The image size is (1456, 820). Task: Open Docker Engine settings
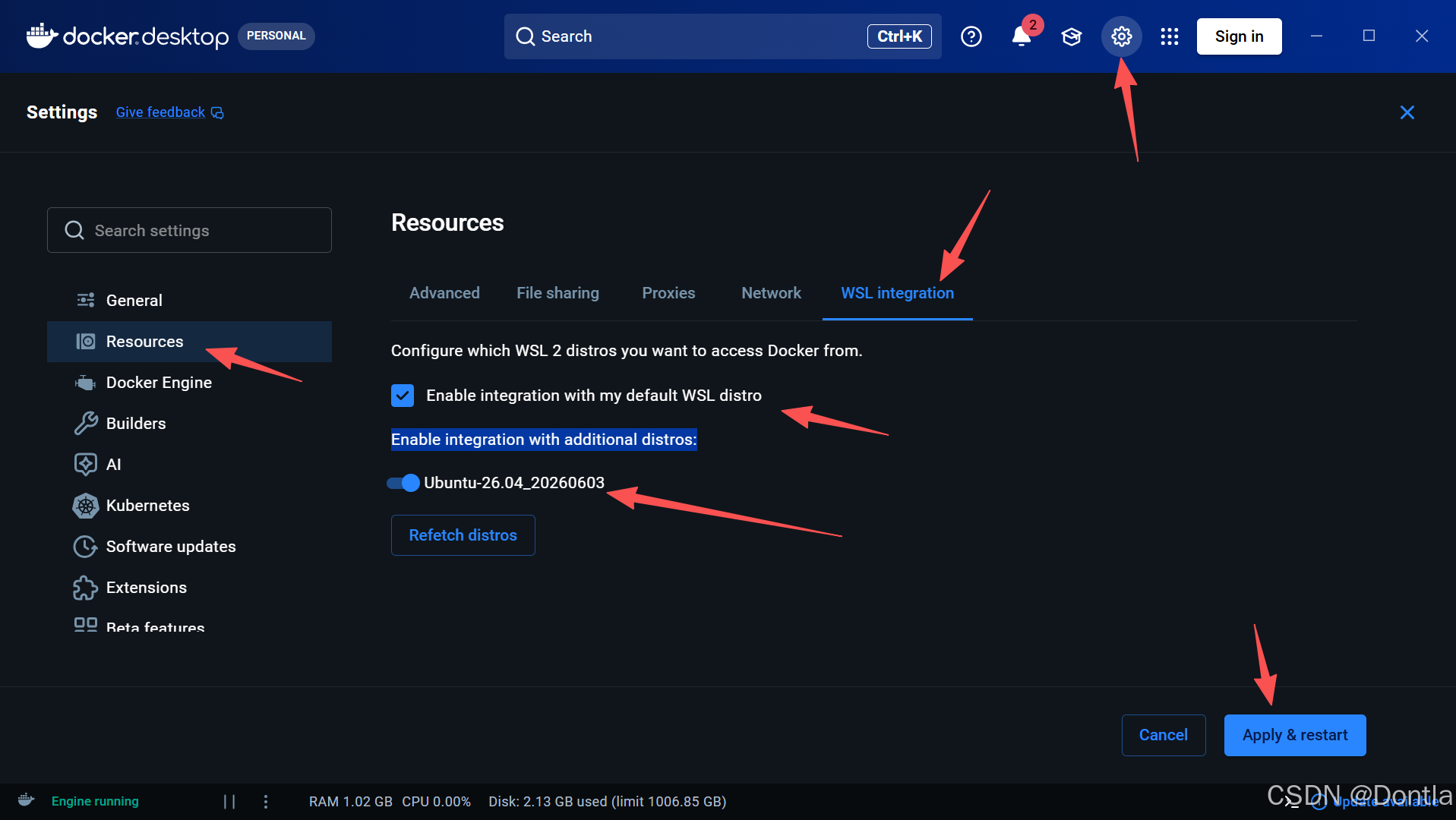(189, 382)
